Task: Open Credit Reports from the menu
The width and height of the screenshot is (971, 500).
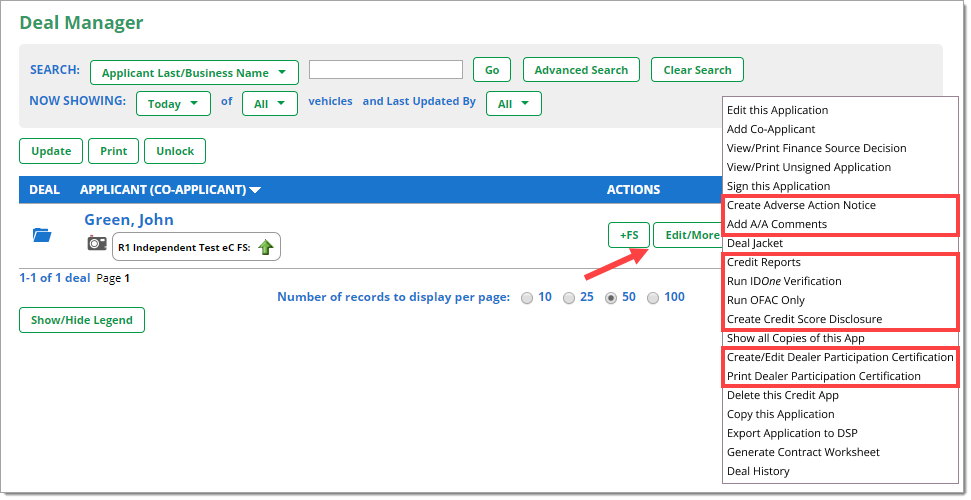Action: coord(763,262)
